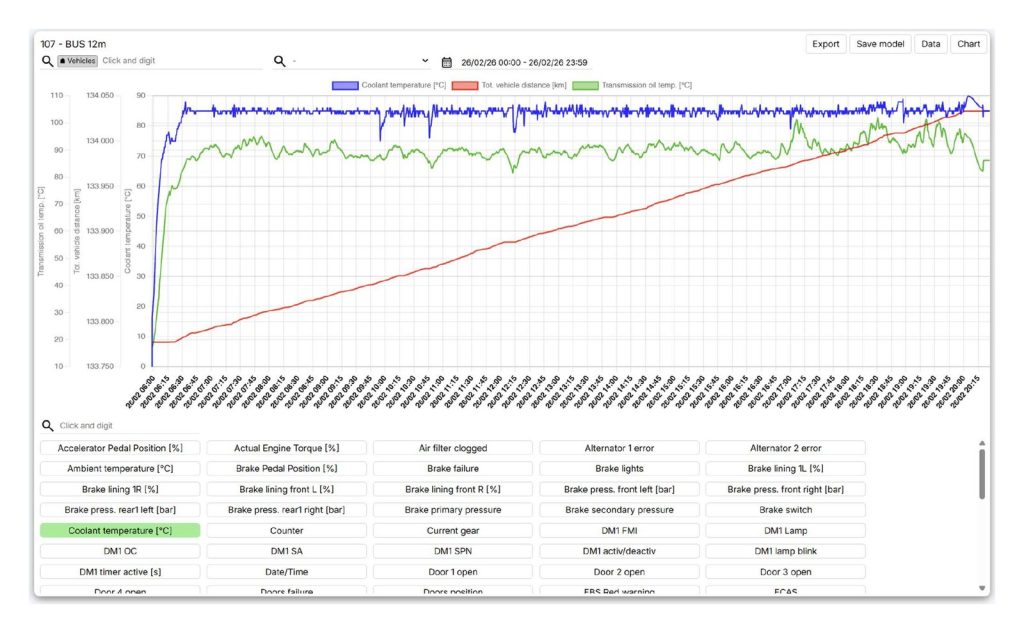Select Brake primary pressure parameter
Viewport: 1024px width, 633px height.
453,510
